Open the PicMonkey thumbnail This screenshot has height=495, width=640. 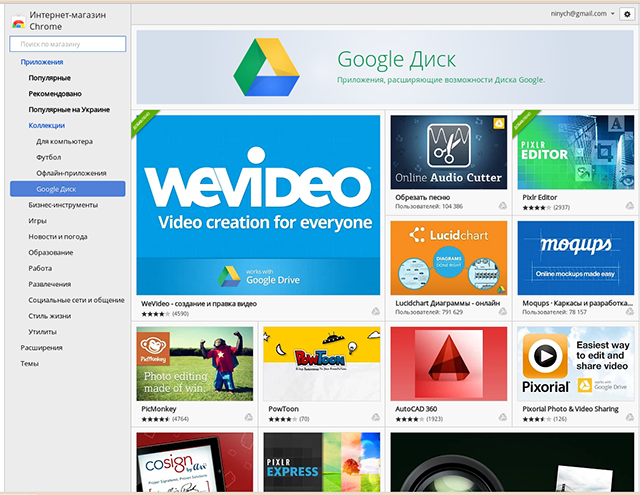coord(195,364)
